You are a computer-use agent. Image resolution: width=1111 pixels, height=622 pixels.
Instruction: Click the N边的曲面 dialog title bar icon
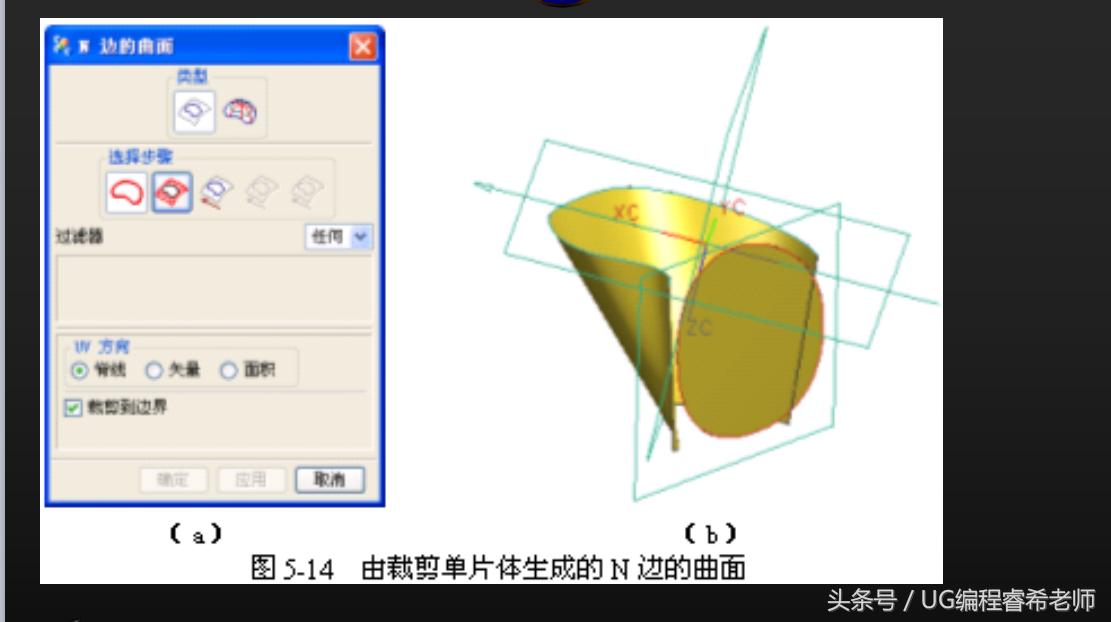[x=64, y=42]
